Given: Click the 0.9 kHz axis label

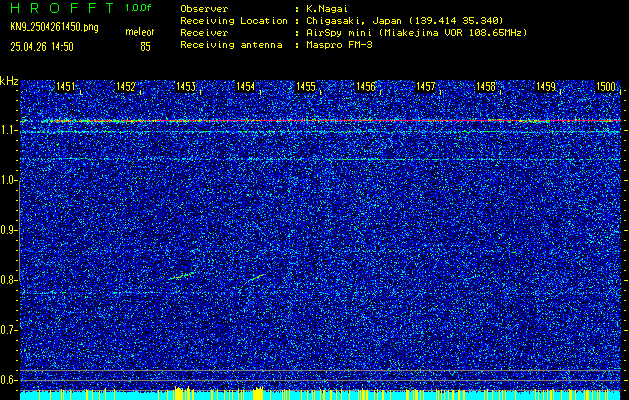Looking at the screenshot, I should [9, 230].
